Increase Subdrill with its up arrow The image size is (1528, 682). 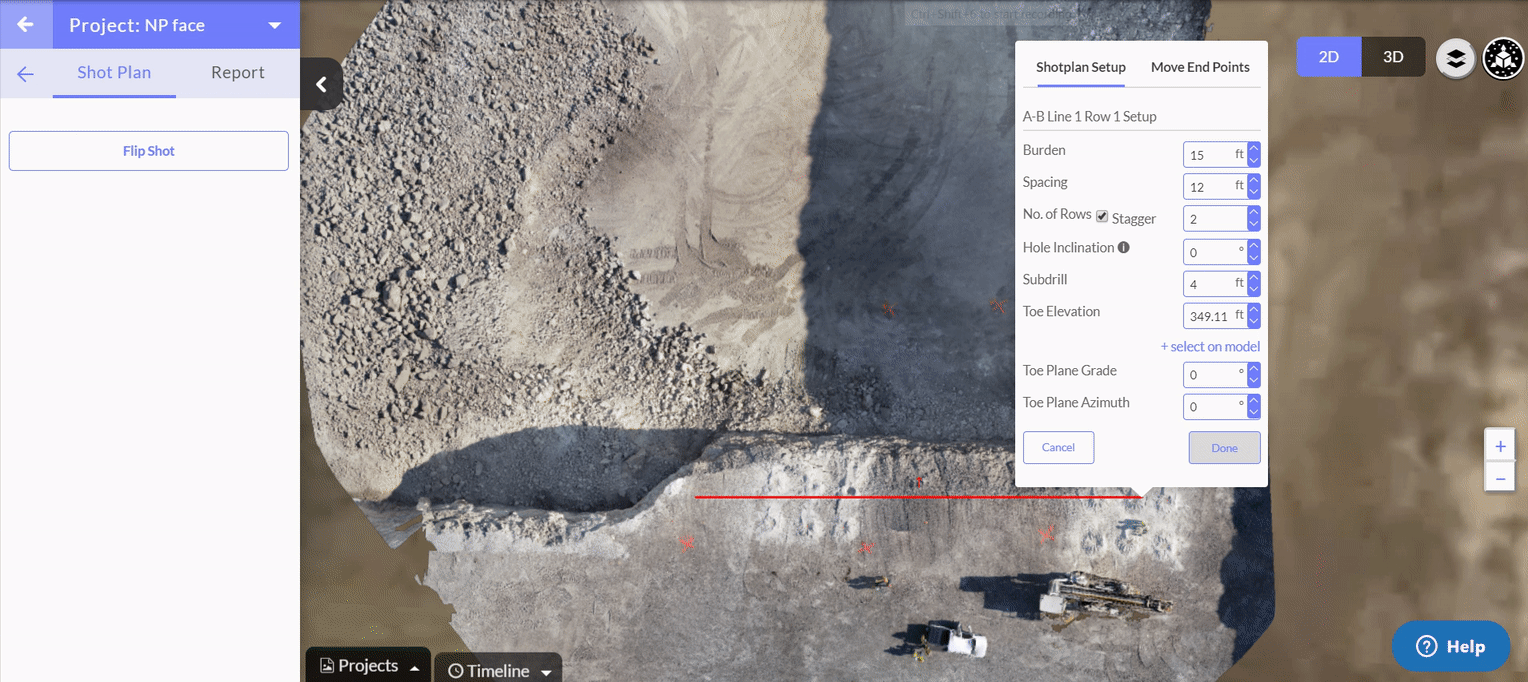(x=1254, y=278)
